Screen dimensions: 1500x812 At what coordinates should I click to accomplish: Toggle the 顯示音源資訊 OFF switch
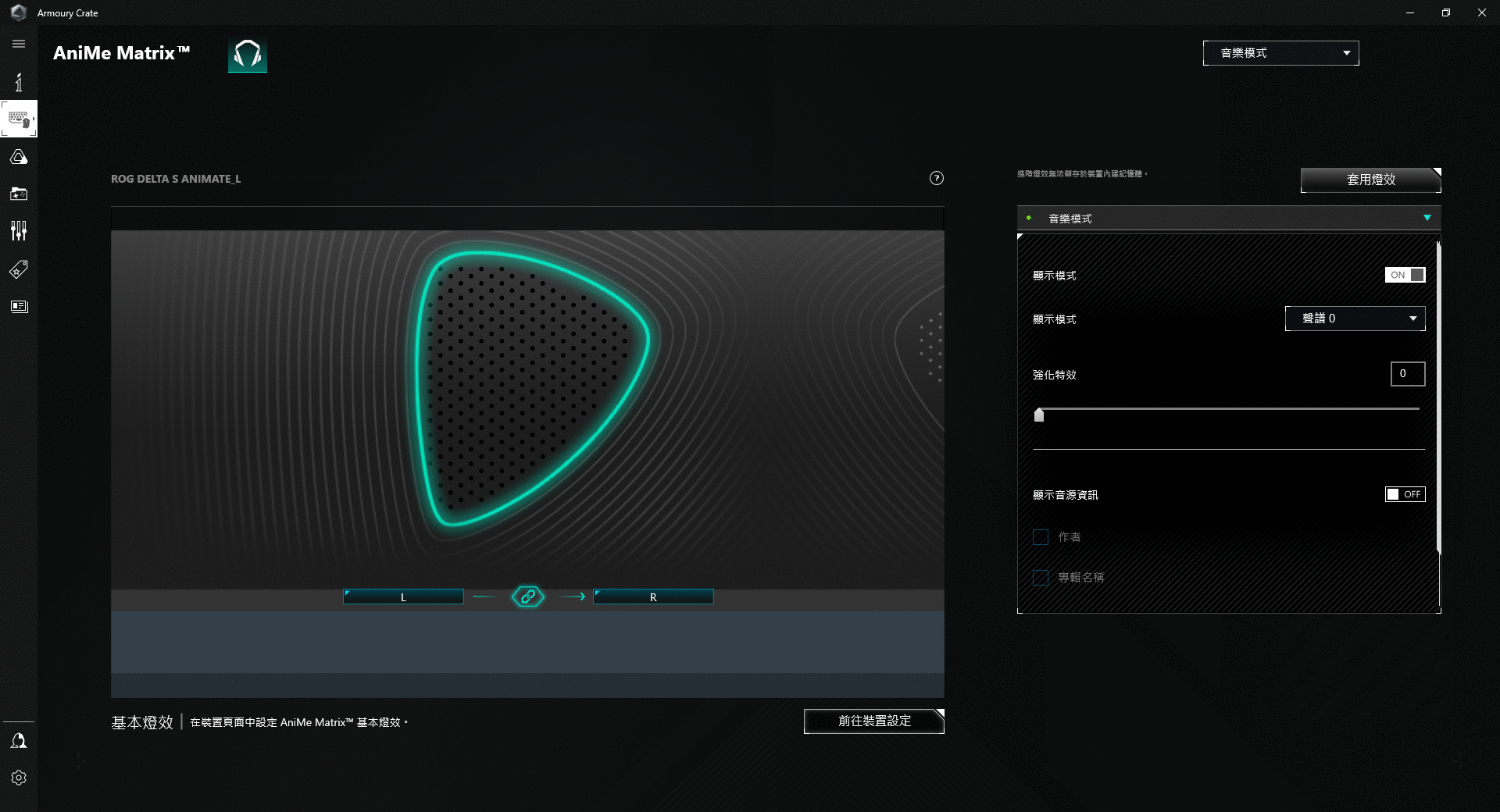point(1405,494)
